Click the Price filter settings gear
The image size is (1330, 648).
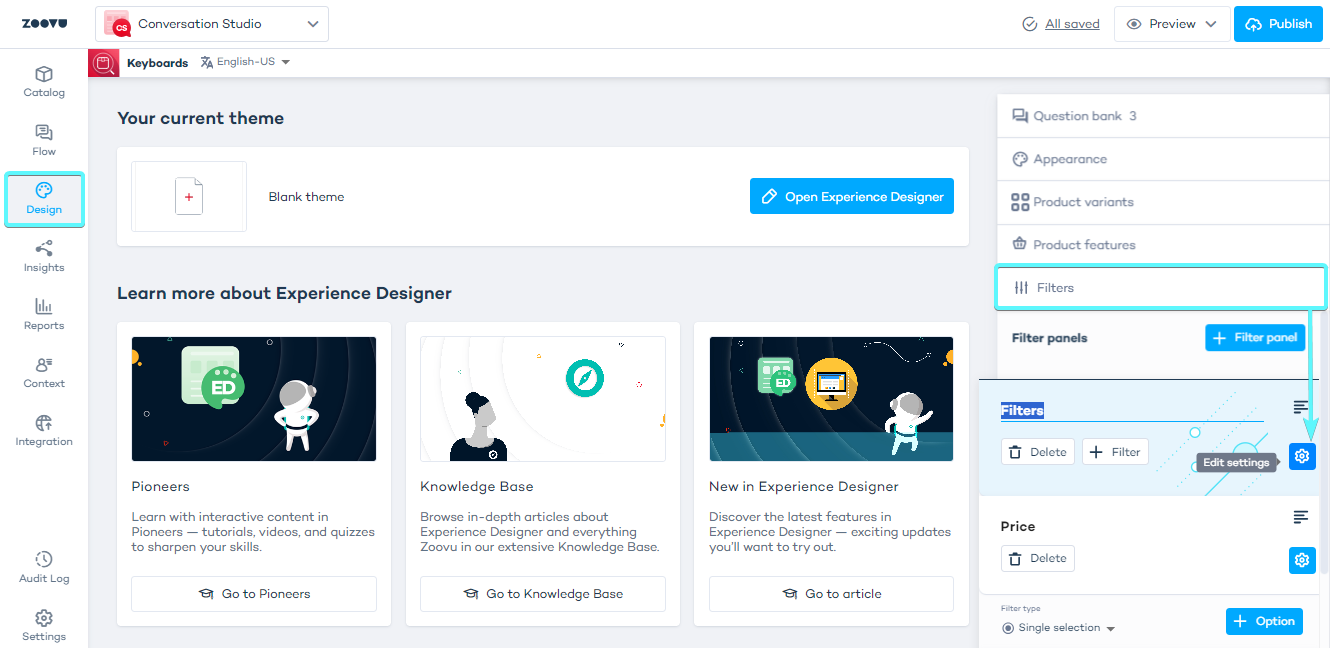click(x=1302, y=560)
